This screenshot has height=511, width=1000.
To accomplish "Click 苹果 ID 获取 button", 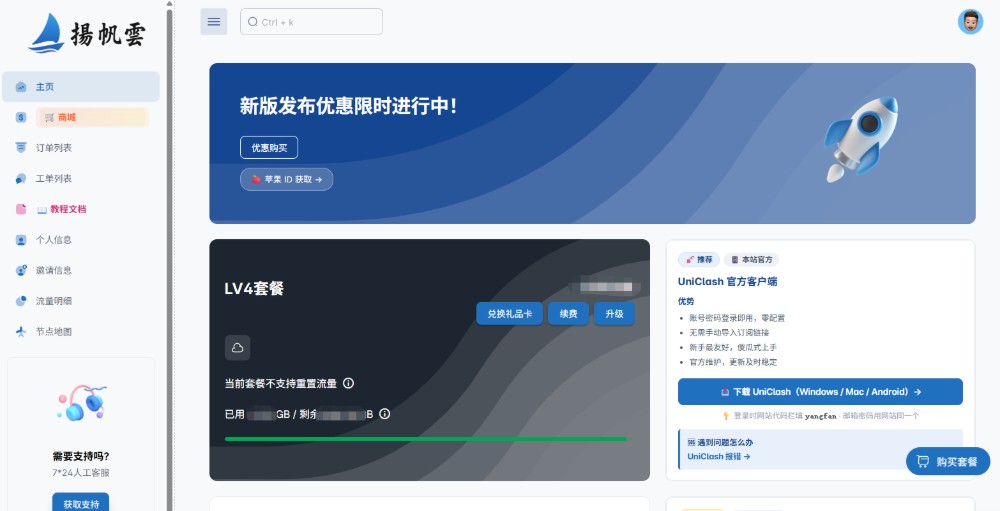I will [286, 179].
